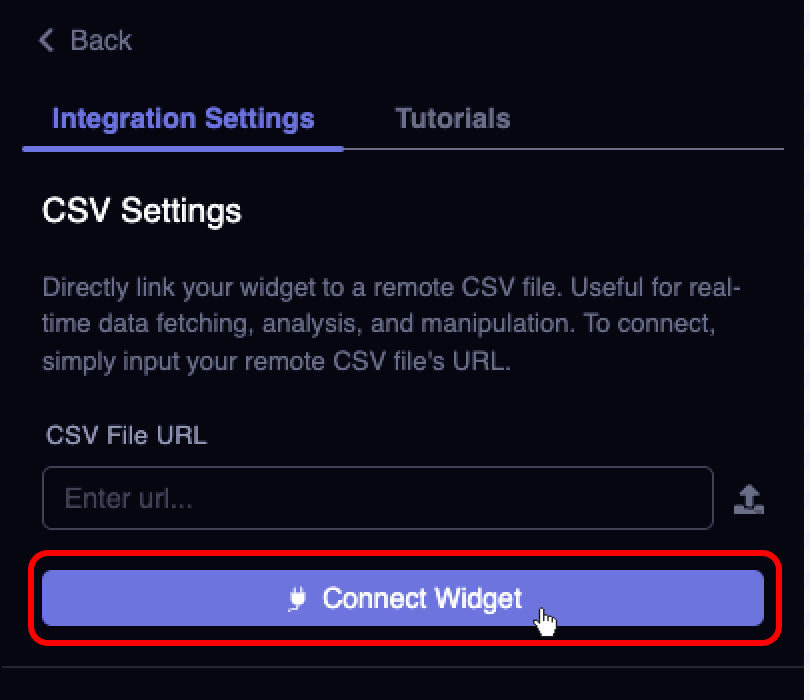
Task: Click the CSV Settings heading
Action: [x=142, y=211]
